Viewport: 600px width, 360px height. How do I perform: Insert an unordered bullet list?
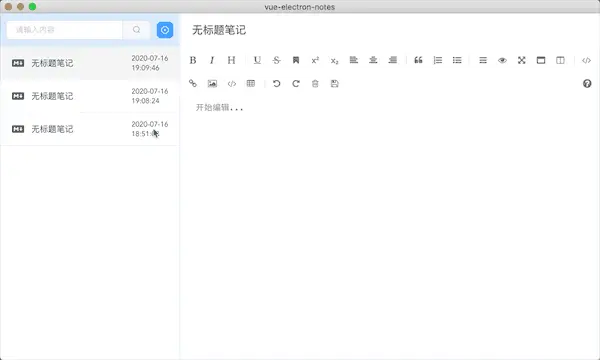(x=457, y=60)
